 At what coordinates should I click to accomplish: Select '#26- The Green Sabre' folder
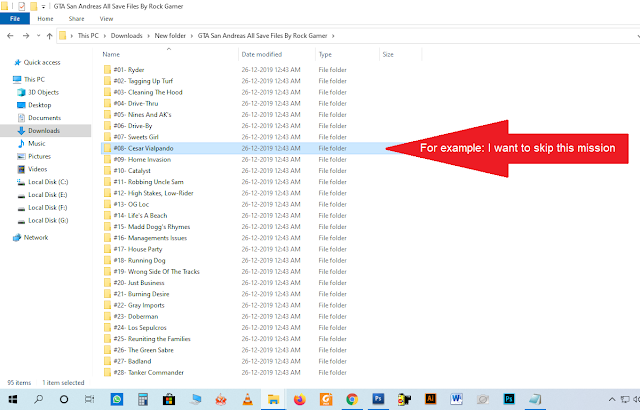(143, 350)
